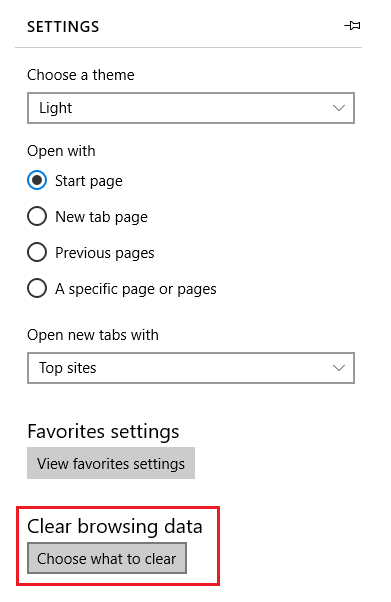Click the 'Open with' label

pos(61,151)
